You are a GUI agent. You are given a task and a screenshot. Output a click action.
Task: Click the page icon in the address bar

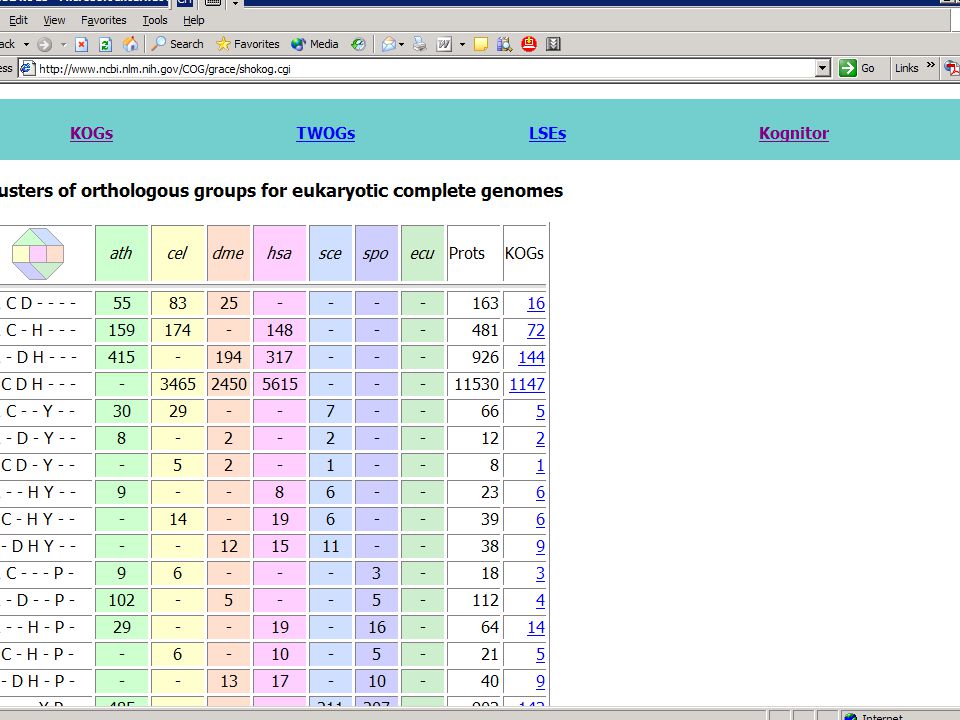pyautogui.click(x=27, y=69)
